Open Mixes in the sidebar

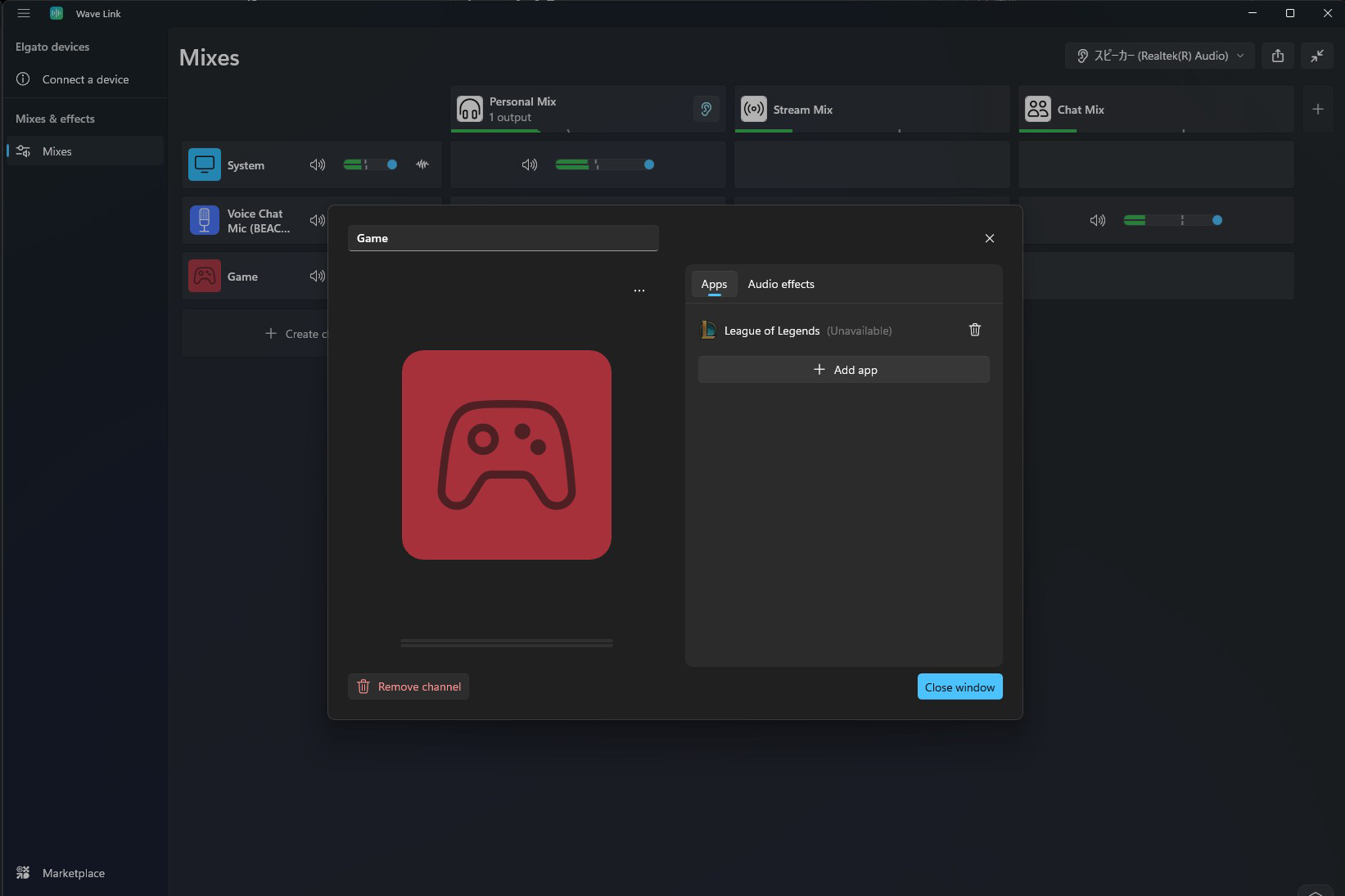[x=57, y=151]
